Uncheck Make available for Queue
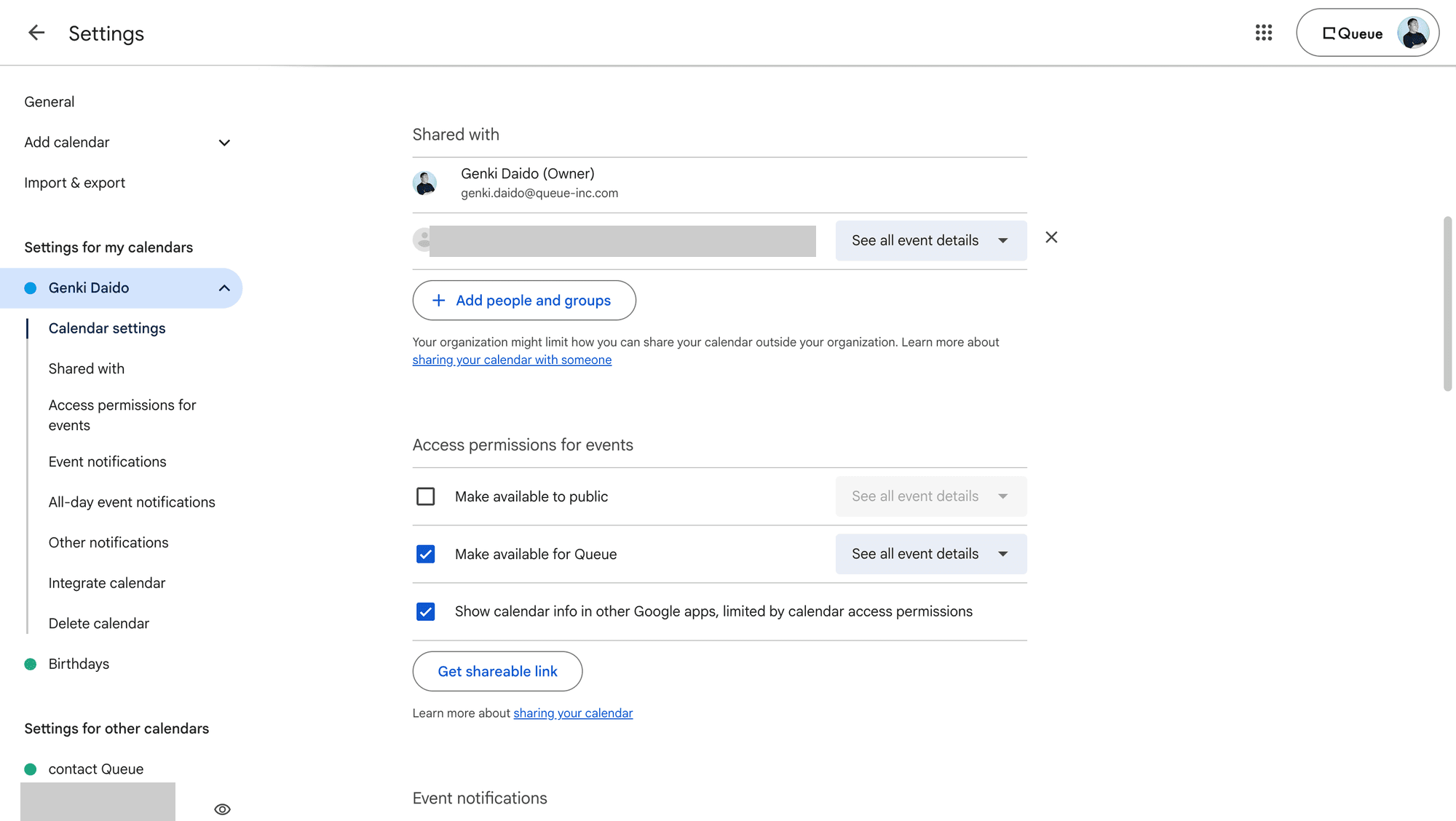The height and width of the screenshot is (821, 1456). point(425,554)
